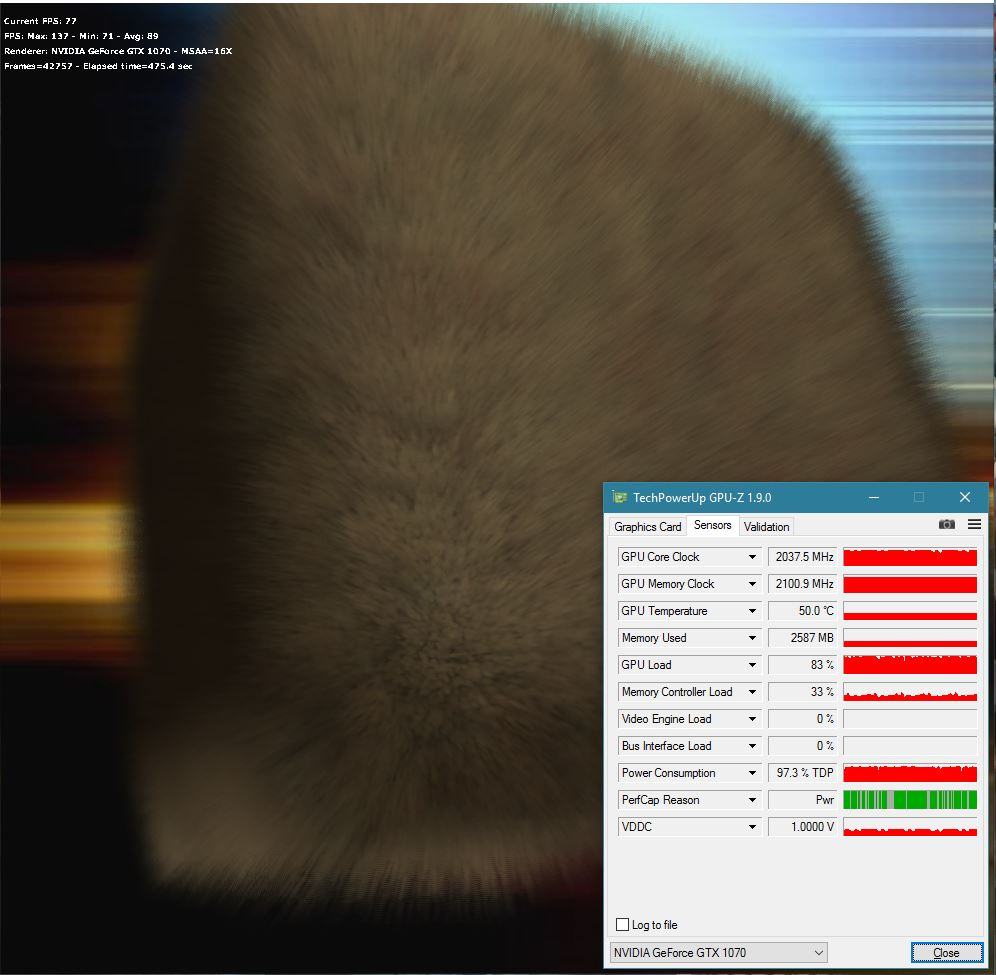
Task: Click the Close button in GPU-Z
Action: click(946, 952)
